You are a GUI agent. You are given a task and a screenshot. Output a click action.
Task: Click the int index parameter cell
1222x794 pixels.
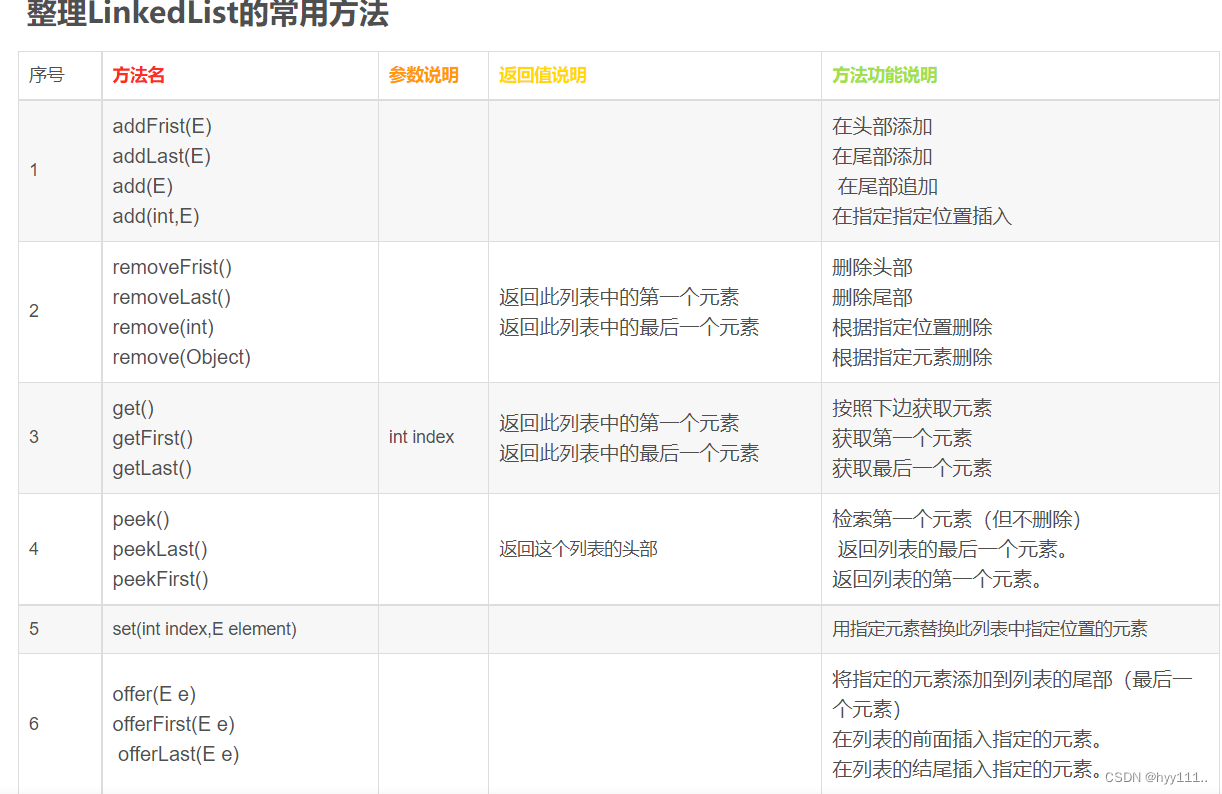pos(420,437)
